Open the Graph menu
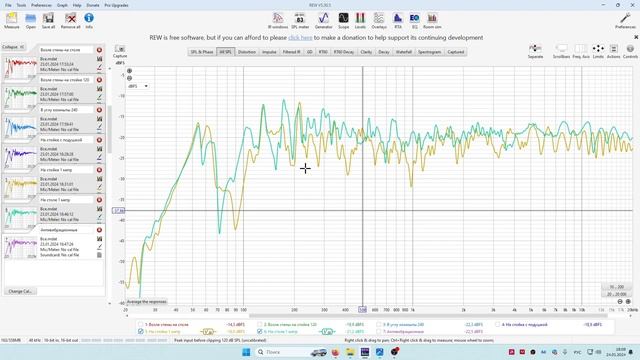The image size is (640, 360). 62,5
